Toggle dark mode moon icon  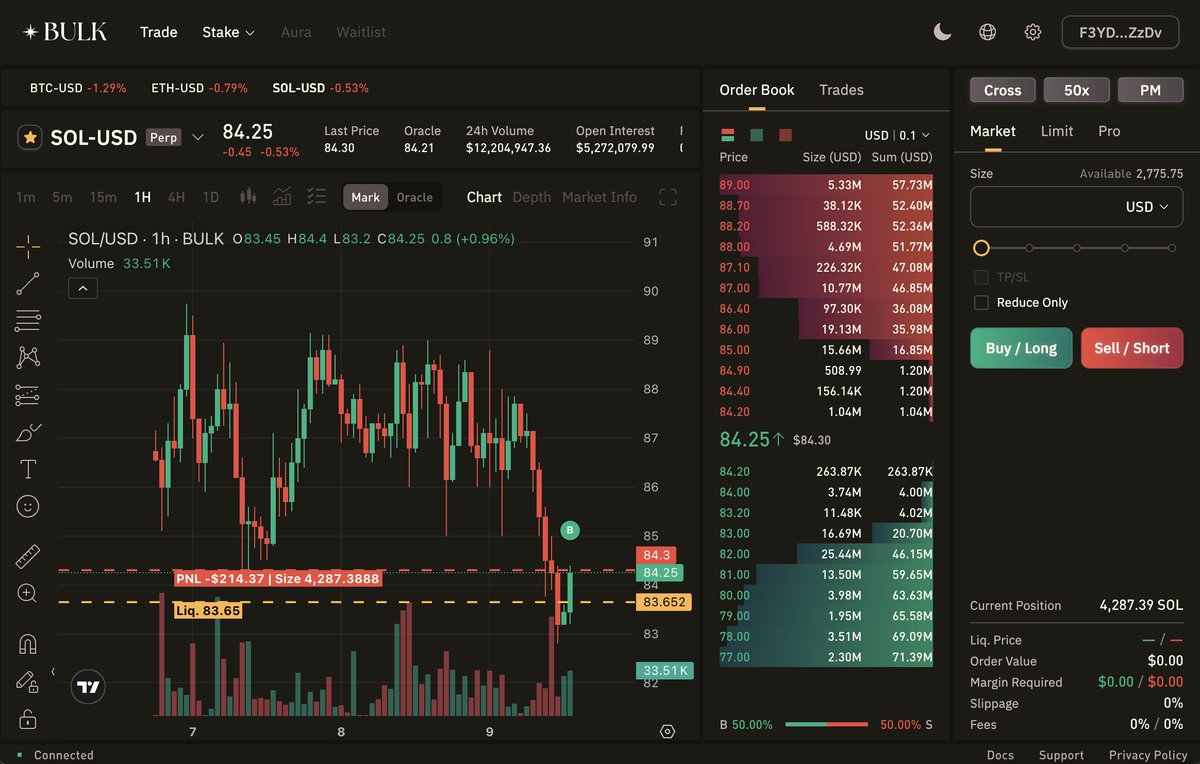click(x=942, y=32)
